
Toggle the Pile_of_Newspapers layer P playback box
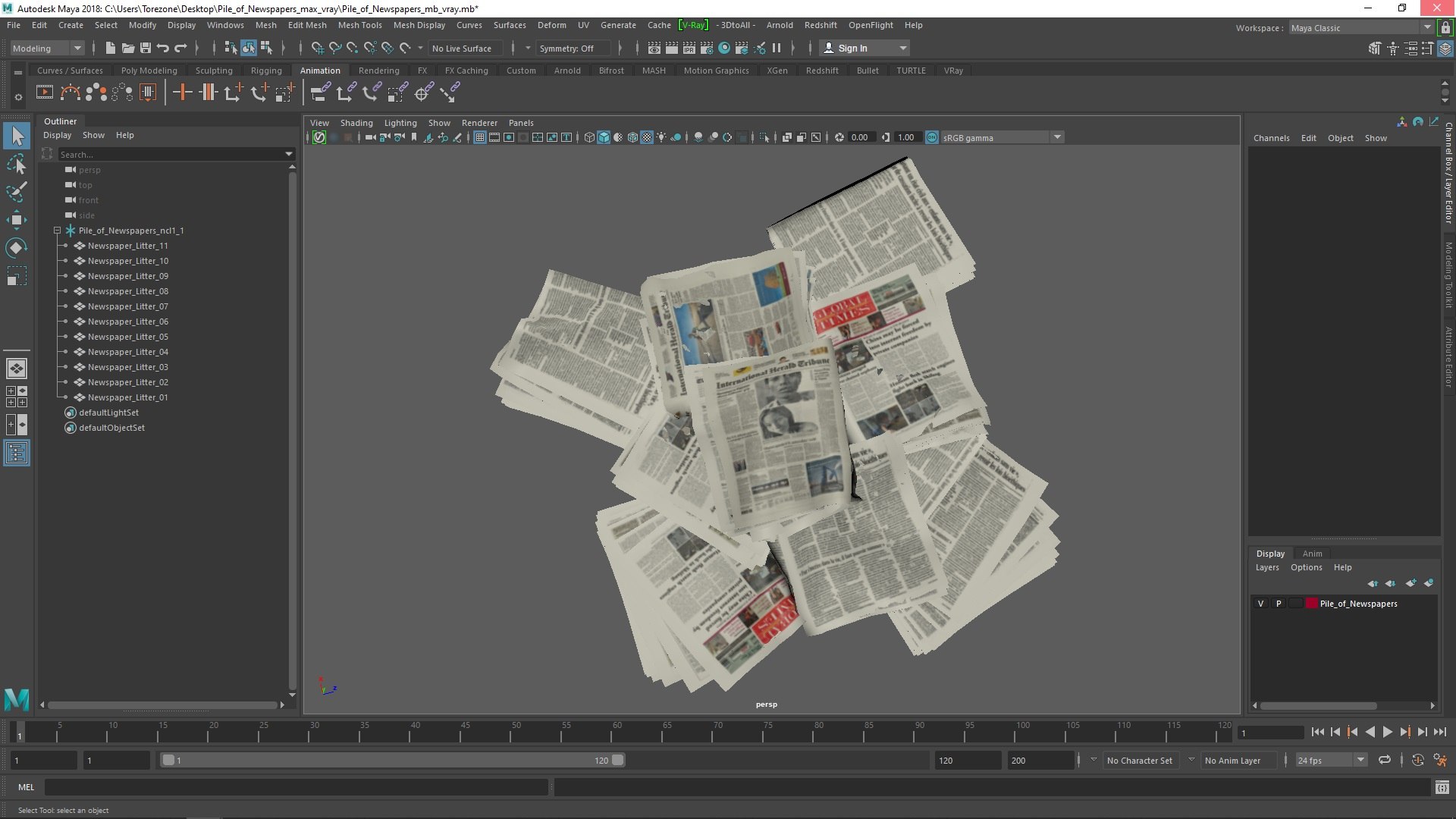point(1279,604)
